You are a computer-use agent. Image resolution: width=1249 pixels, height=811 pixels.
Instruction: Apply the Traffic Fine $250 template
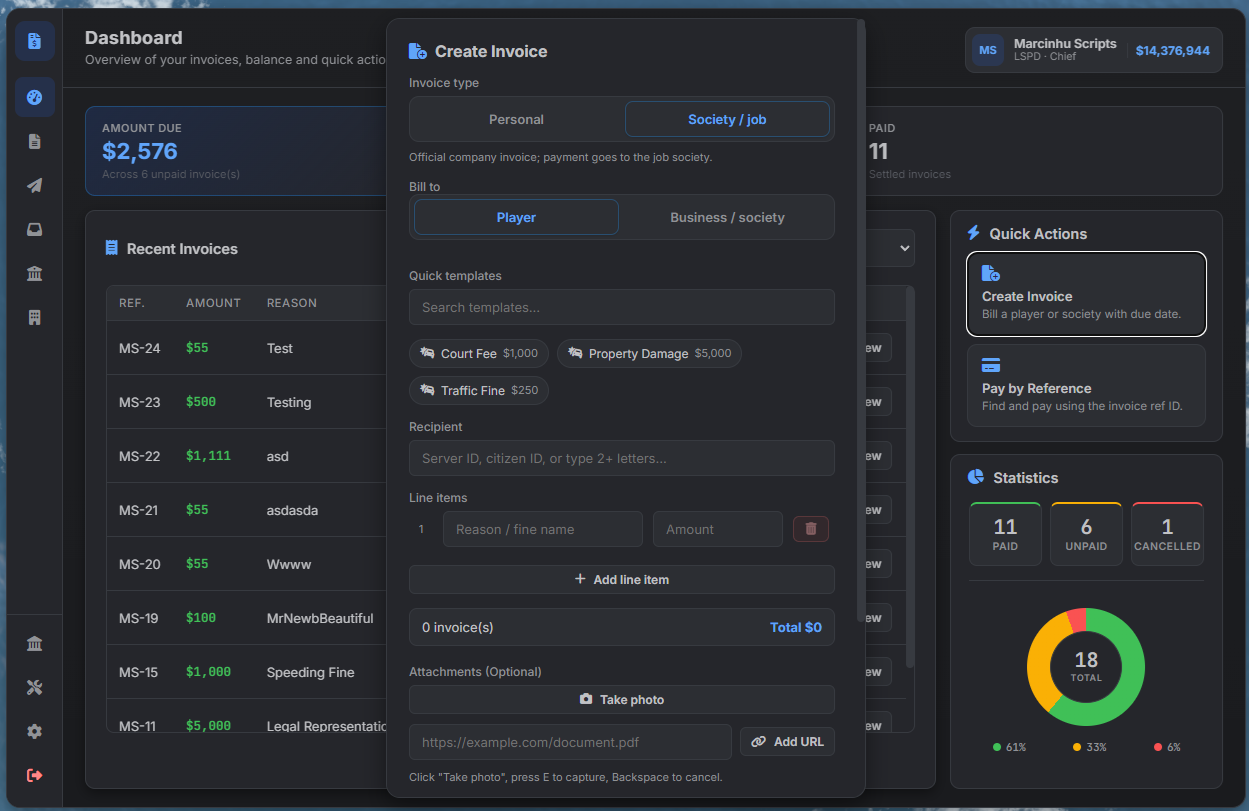479,390
